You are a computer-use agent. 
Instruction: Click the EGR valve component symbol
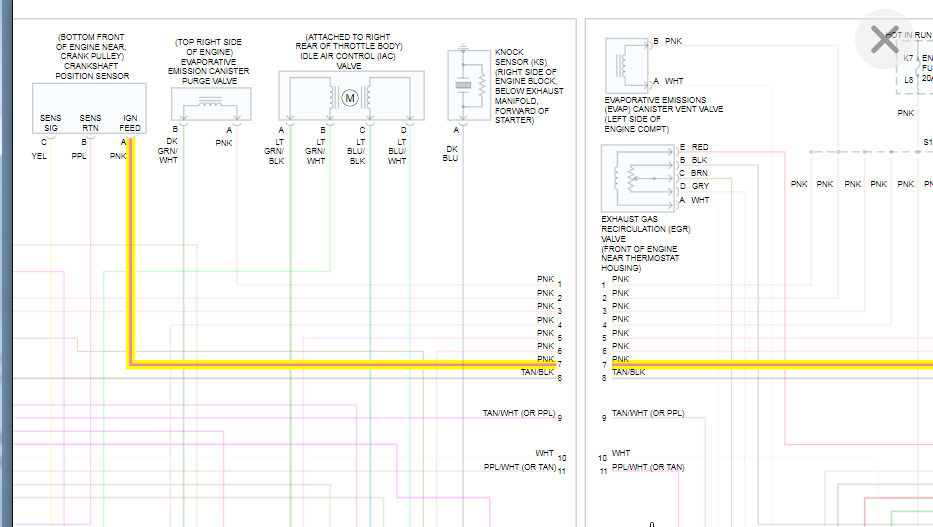click(638, 178)
